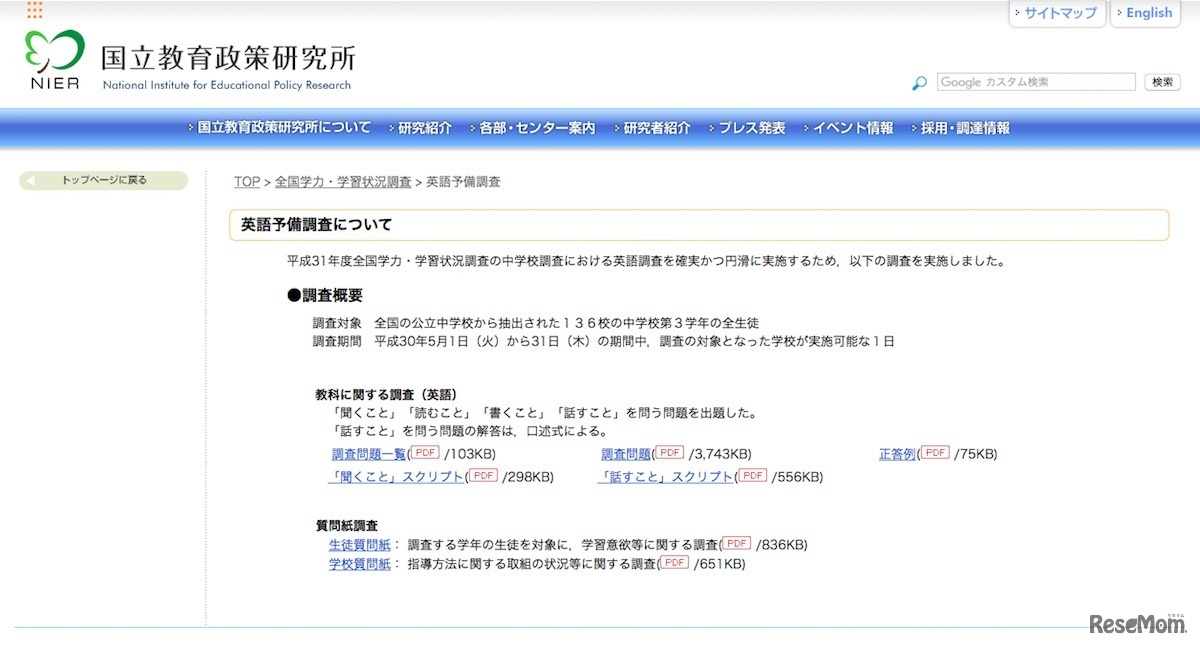Open the PDF icon after 生徒質問紙 description
The image size is (1200, 647).
tap(735, 543)
